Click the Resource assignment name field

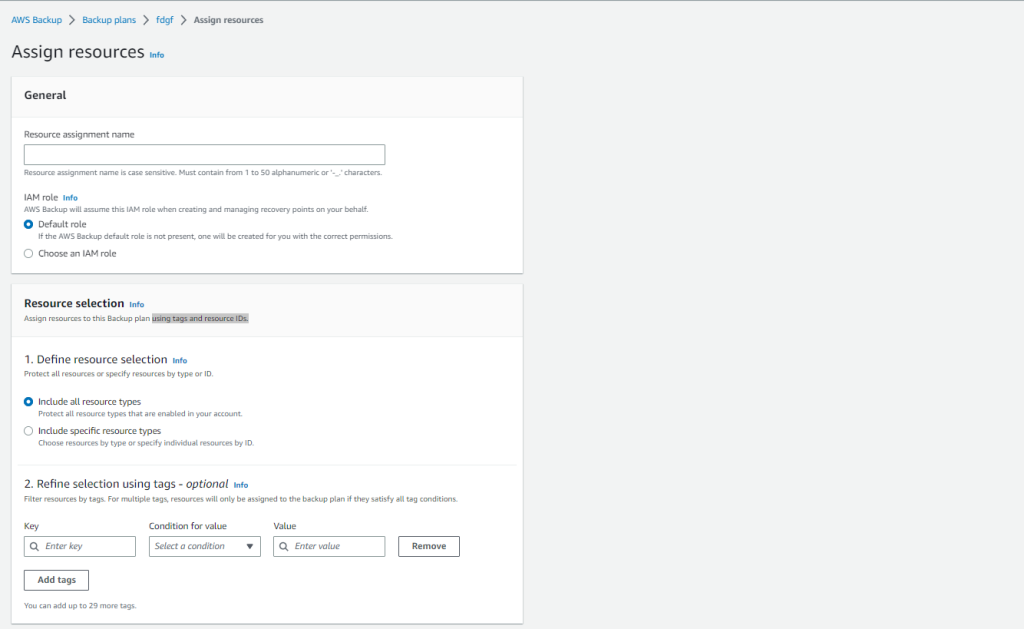point(204,155)
